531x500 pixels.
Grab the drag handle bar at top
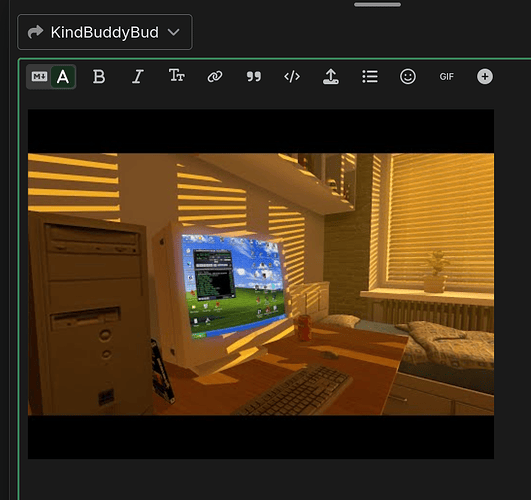coord(377,4)
